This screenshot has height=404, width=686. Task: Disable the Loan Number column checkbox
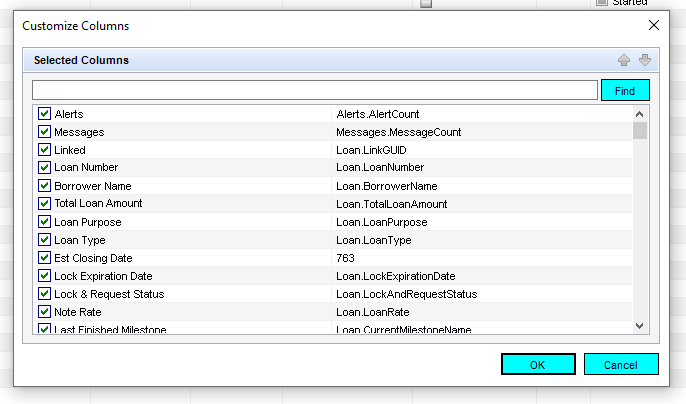(44, 168)
